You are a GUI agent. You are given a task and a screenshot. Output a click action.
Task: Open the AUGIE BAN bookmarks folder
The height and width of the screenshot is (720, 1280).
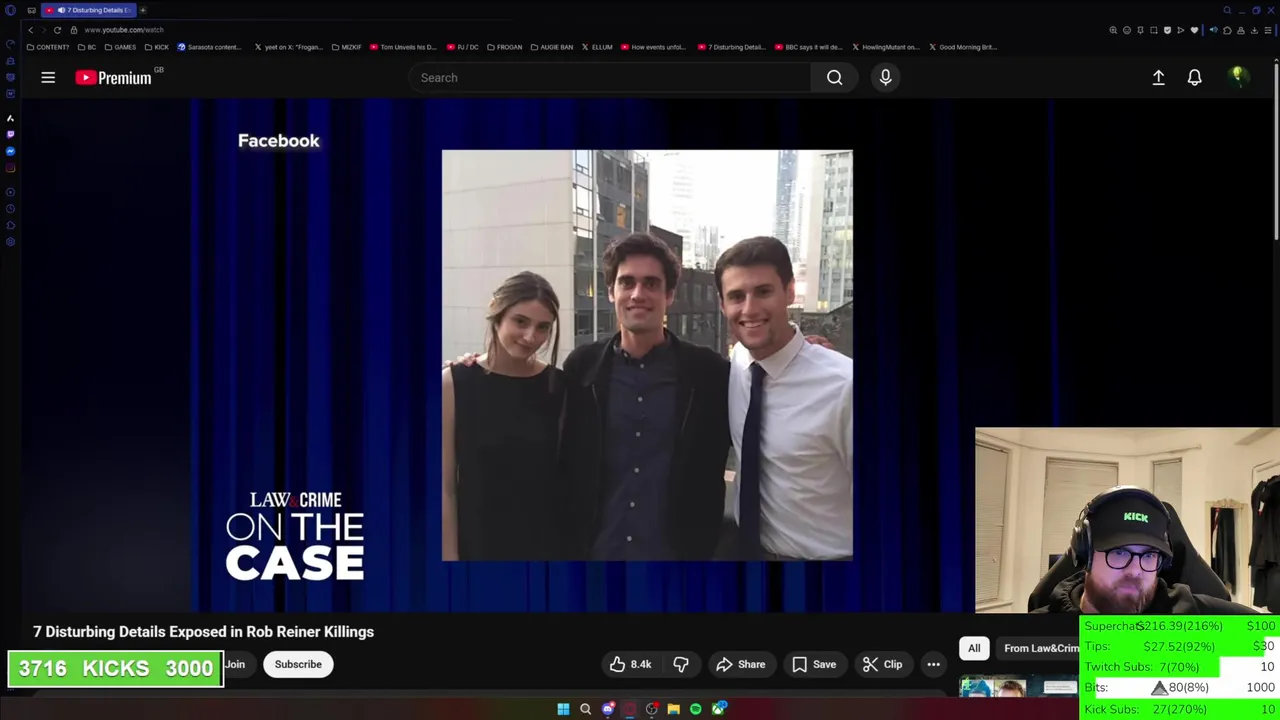[x=552, y=47]
